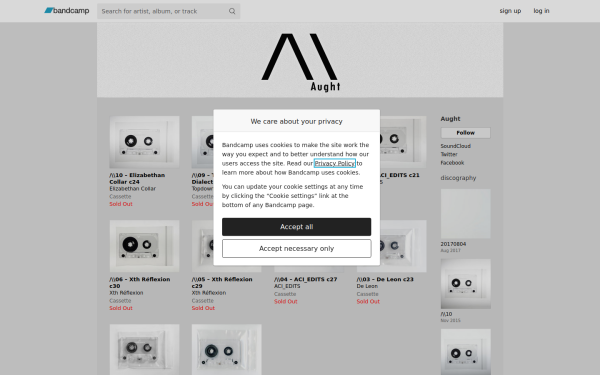
Task: Open the /\\04 - ACI_EDITS c27 title
Action: point(305,279)
